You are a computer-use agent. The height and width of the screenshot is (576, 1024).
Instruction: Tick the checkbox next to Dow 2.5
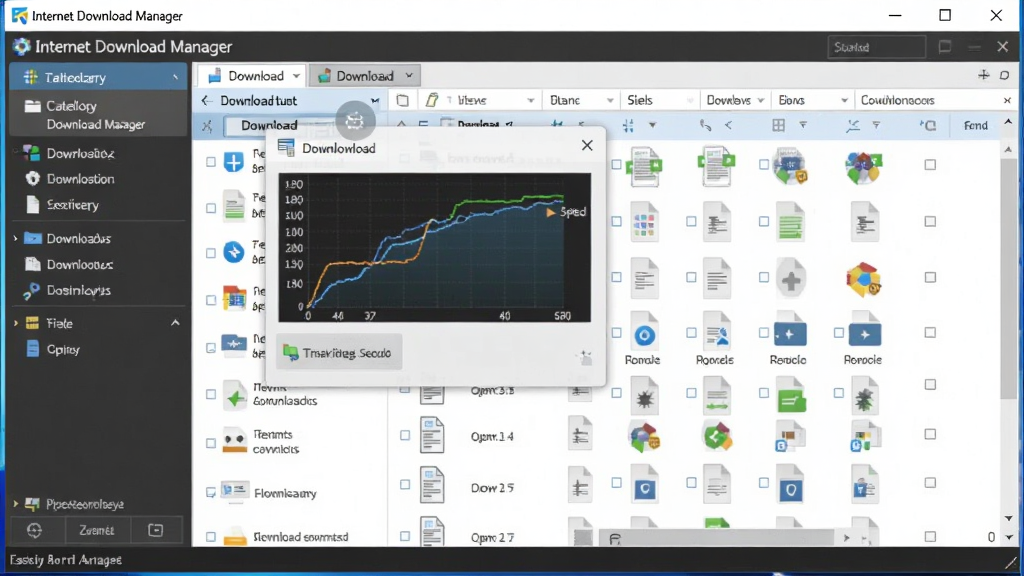click(405, 485)
